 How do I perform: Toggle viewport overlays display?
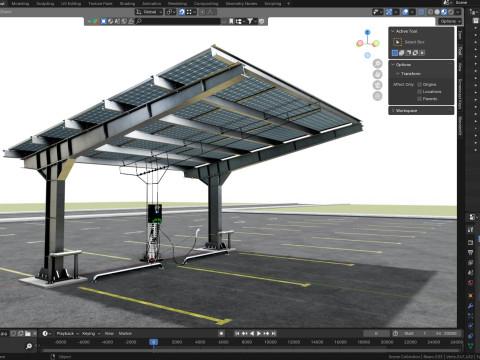[405, 12]
